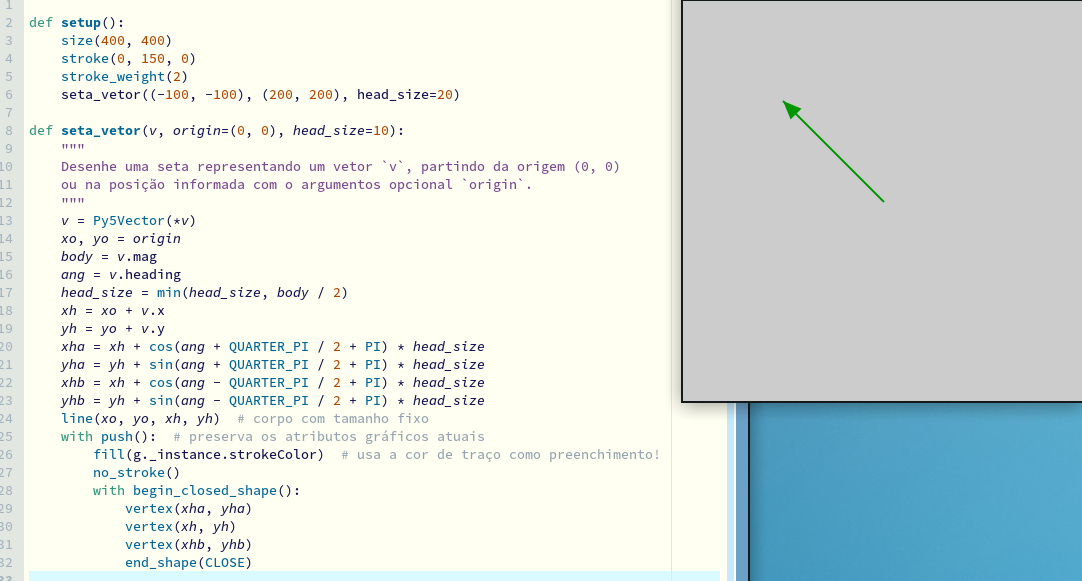Click the 'def seta_vetor' function definition
Viewport: 1082px width, 581px height.
(x=217, y=130)
